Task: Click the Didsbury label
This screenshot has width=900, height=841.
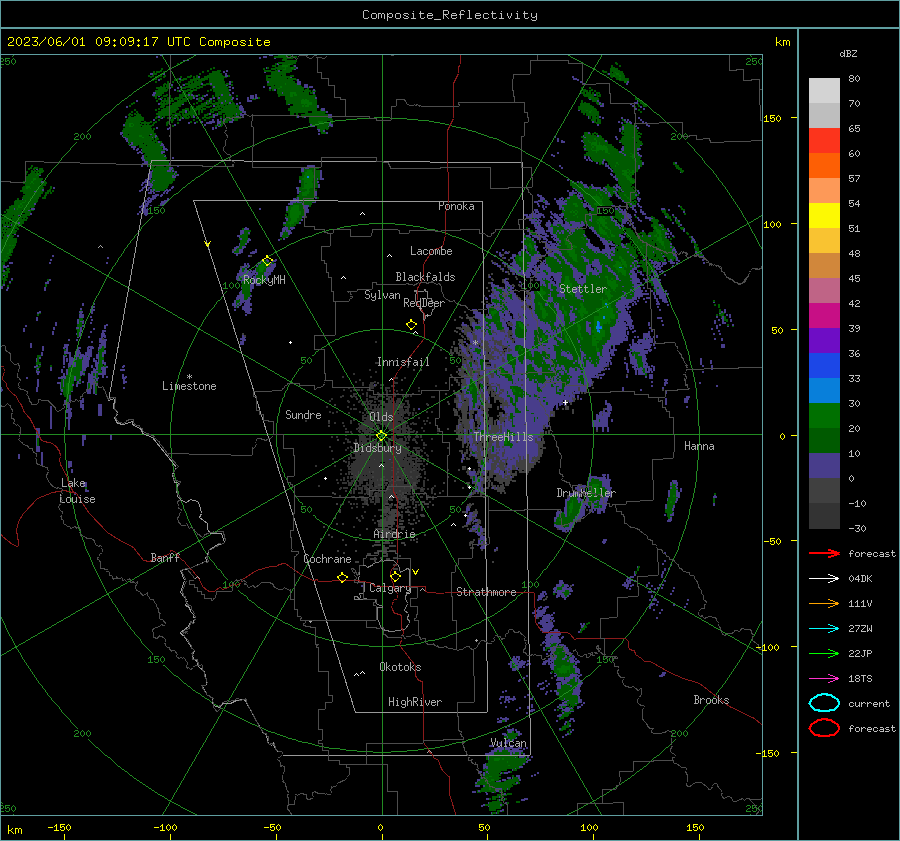Action: [x=377, y=448]
